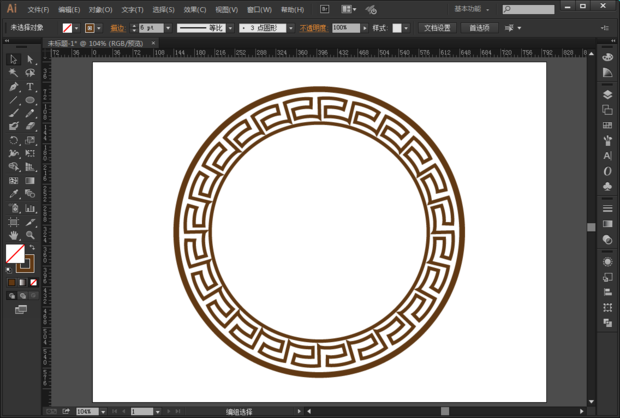The width and height of the screenshot is (620, 418).
Task: Select the Direct Selection tool
Action: (x=30, y=60)
